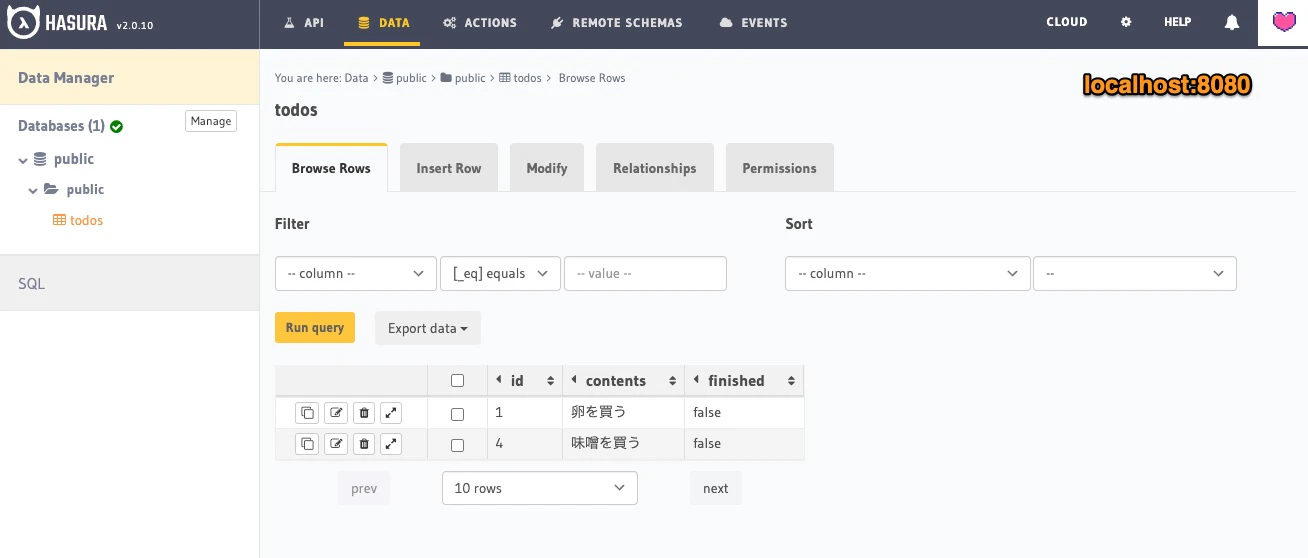
Task: Select todos table in sidebar tree
Action: coord(86,220)
